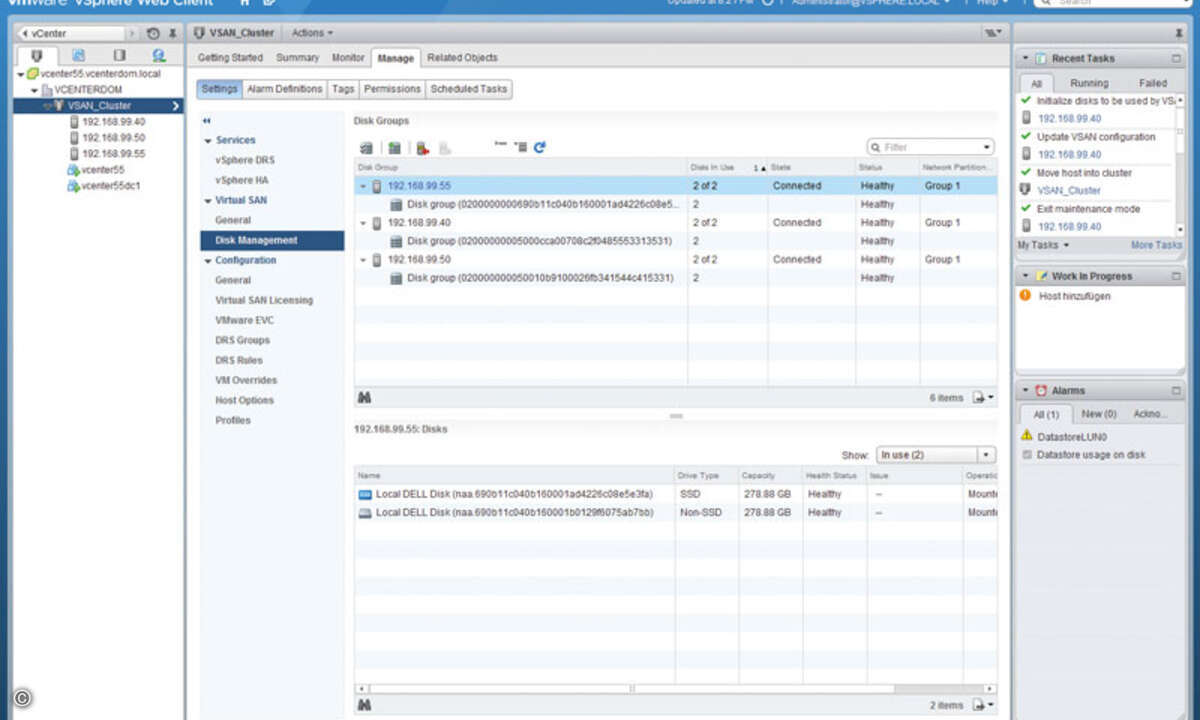Pin the right-side panel

[1178, 33]
